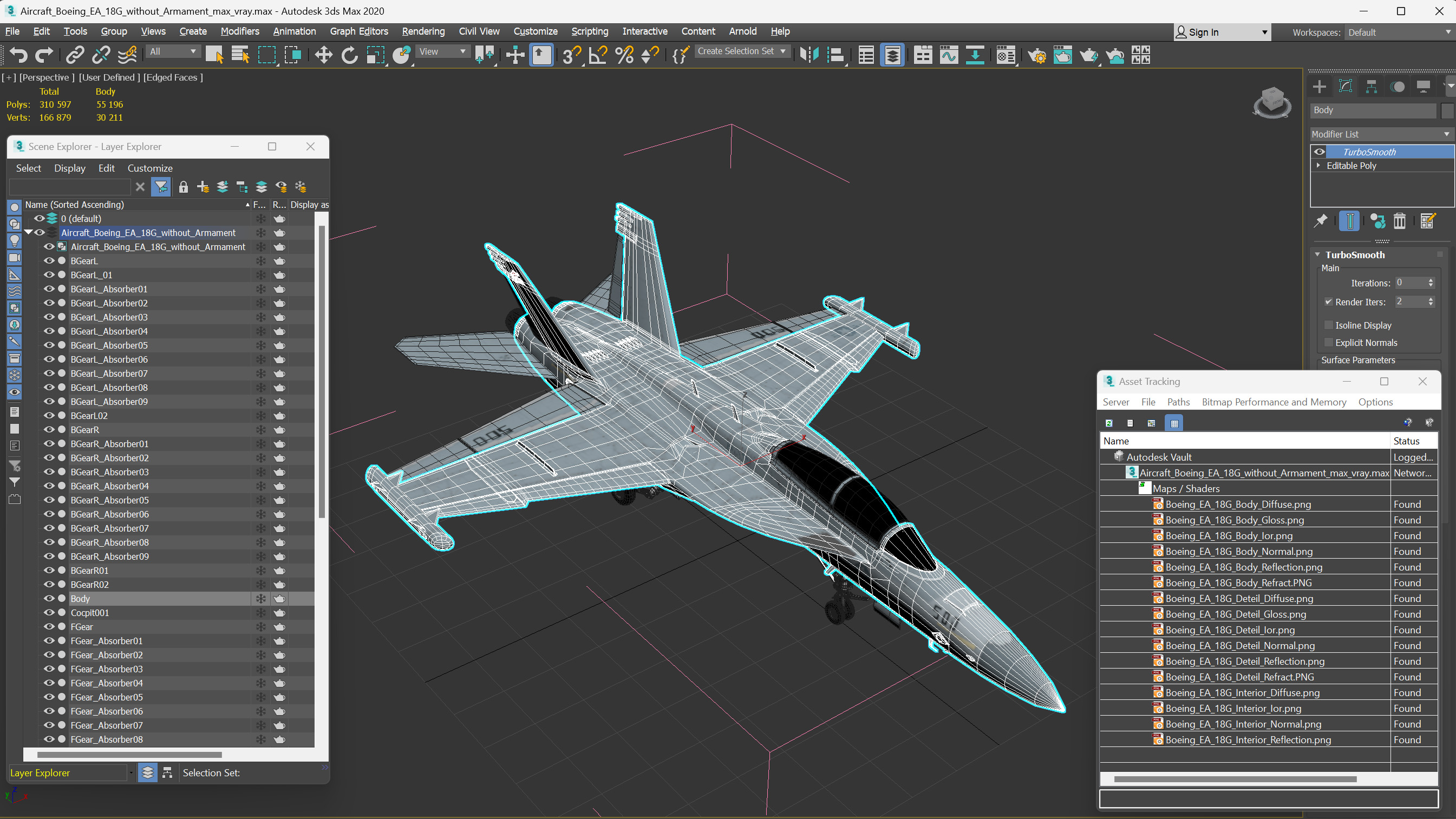1456x819 pixels.
Task: Select the Move transform tool
Action: click(x=323, y=55)
